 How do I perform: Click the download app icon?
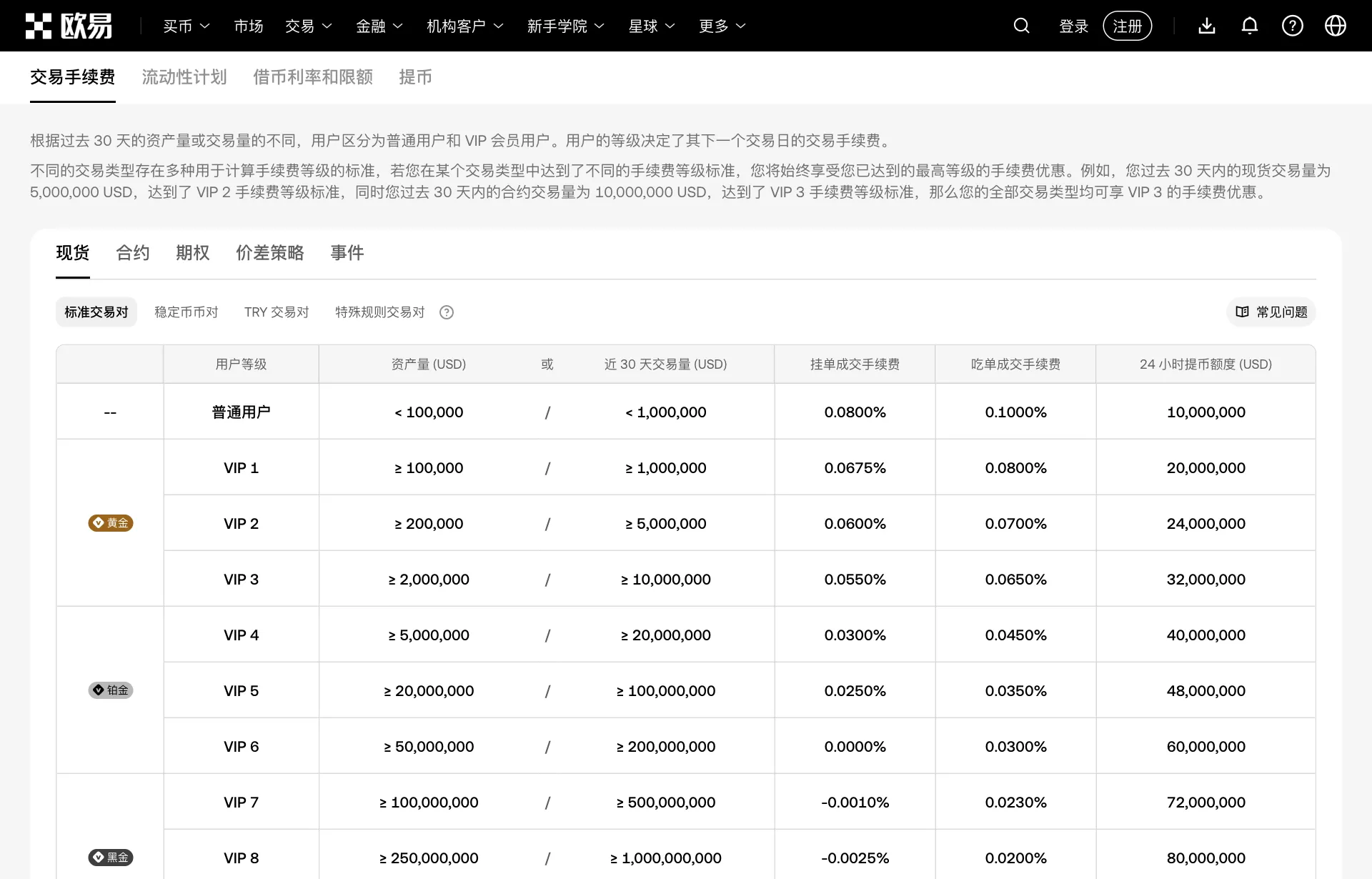(x=1207, y=26)
